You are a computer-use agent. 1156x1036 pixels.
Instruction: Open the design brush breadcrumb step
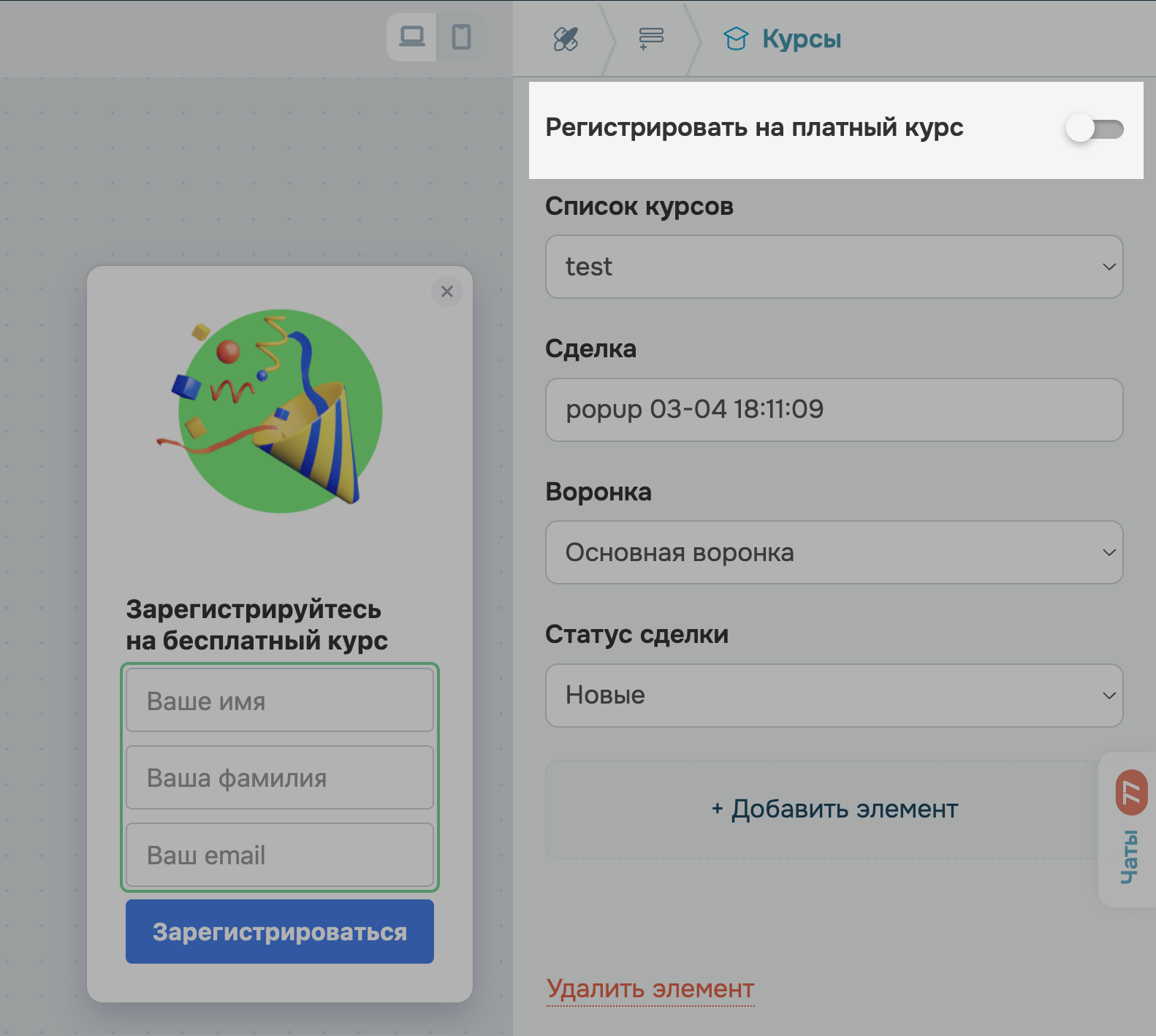(x=566, y=39)
